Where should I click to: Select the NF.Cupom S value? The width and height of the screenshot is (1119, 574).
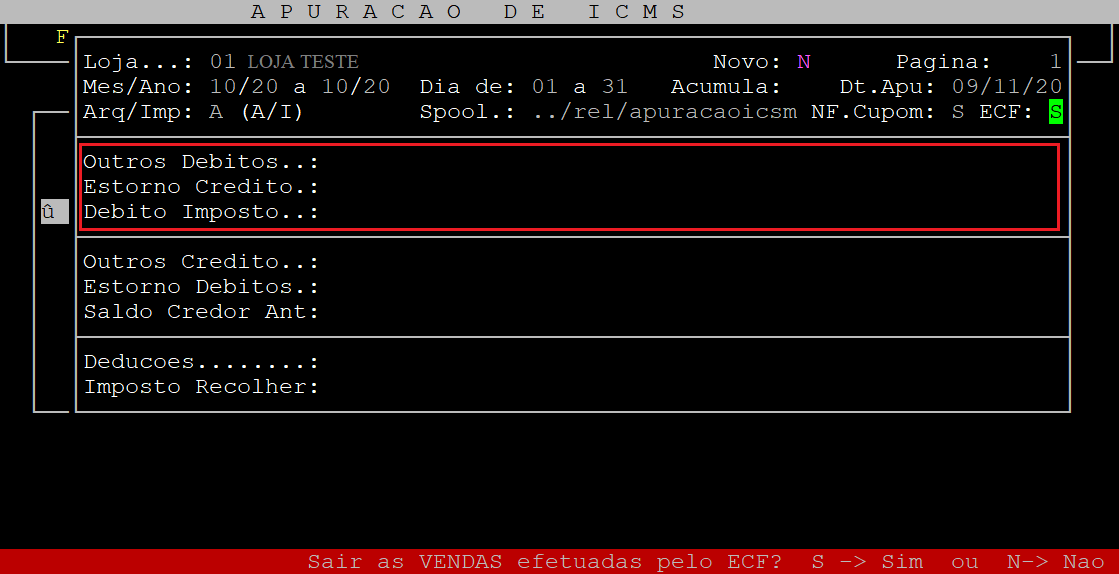coord(958,112)
